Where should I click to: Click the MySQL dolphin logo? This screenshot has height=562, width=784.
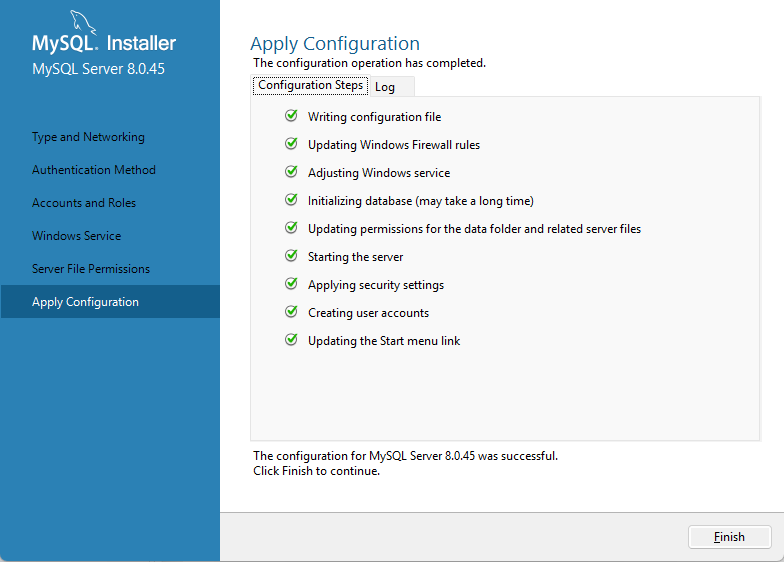83,22
